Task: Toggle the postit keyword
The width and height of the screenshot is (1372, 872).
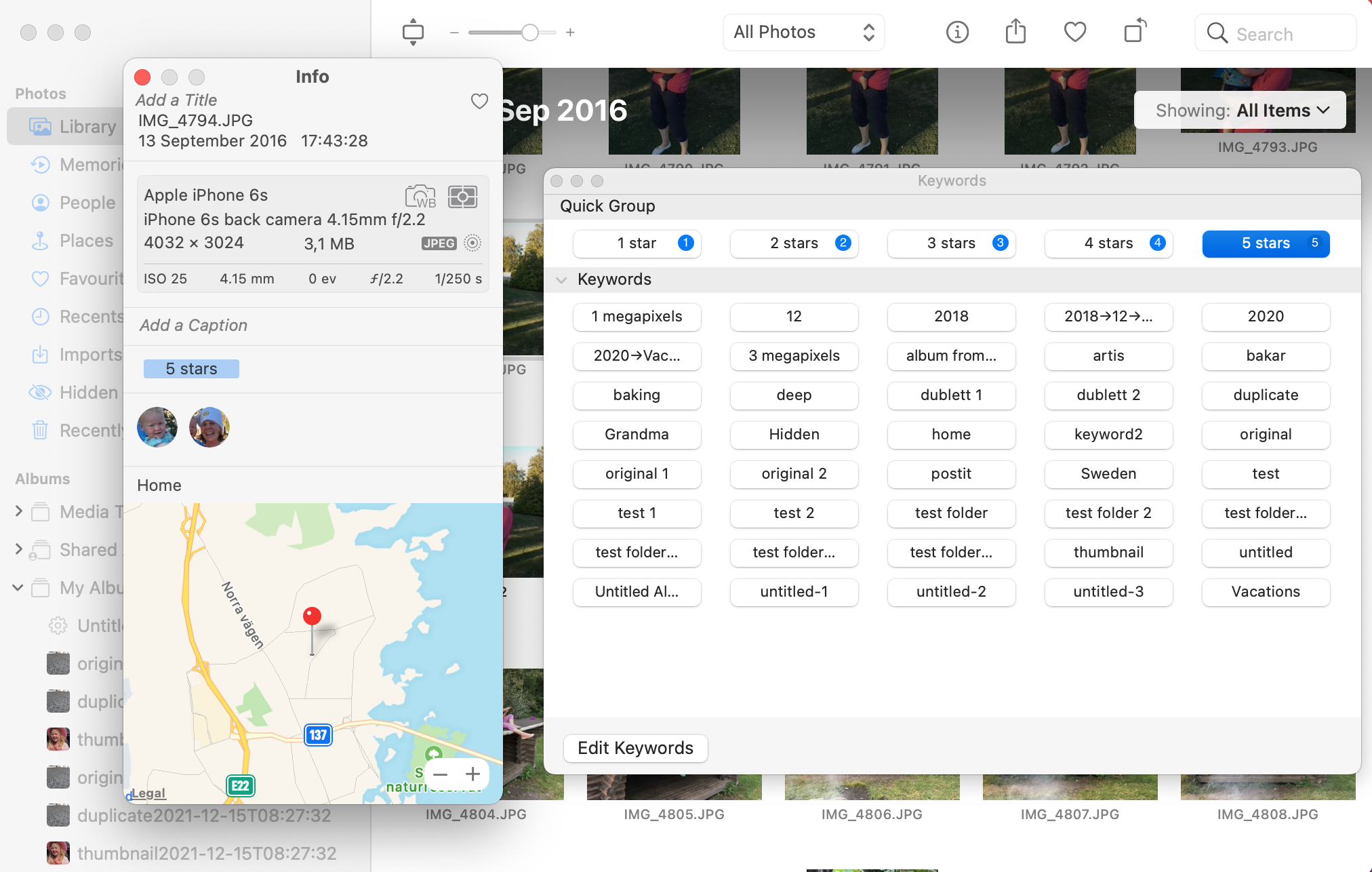Action: click(x=951, y=474)
